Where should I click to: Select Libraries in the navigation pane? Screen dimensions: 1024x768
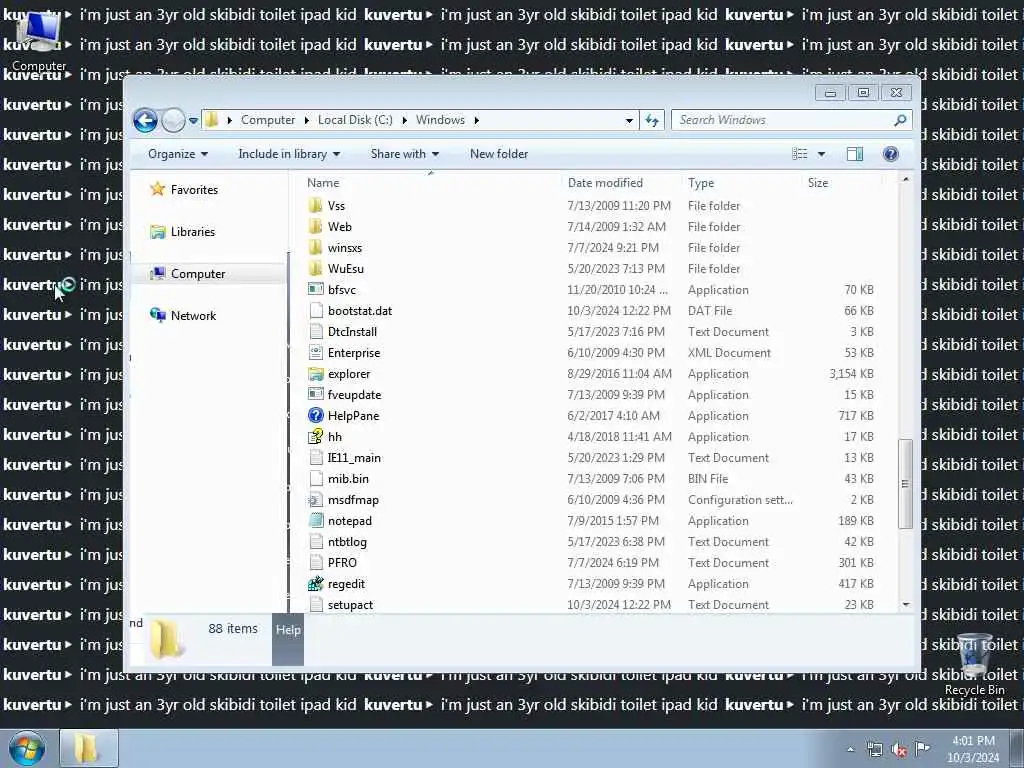click(193, 232)
